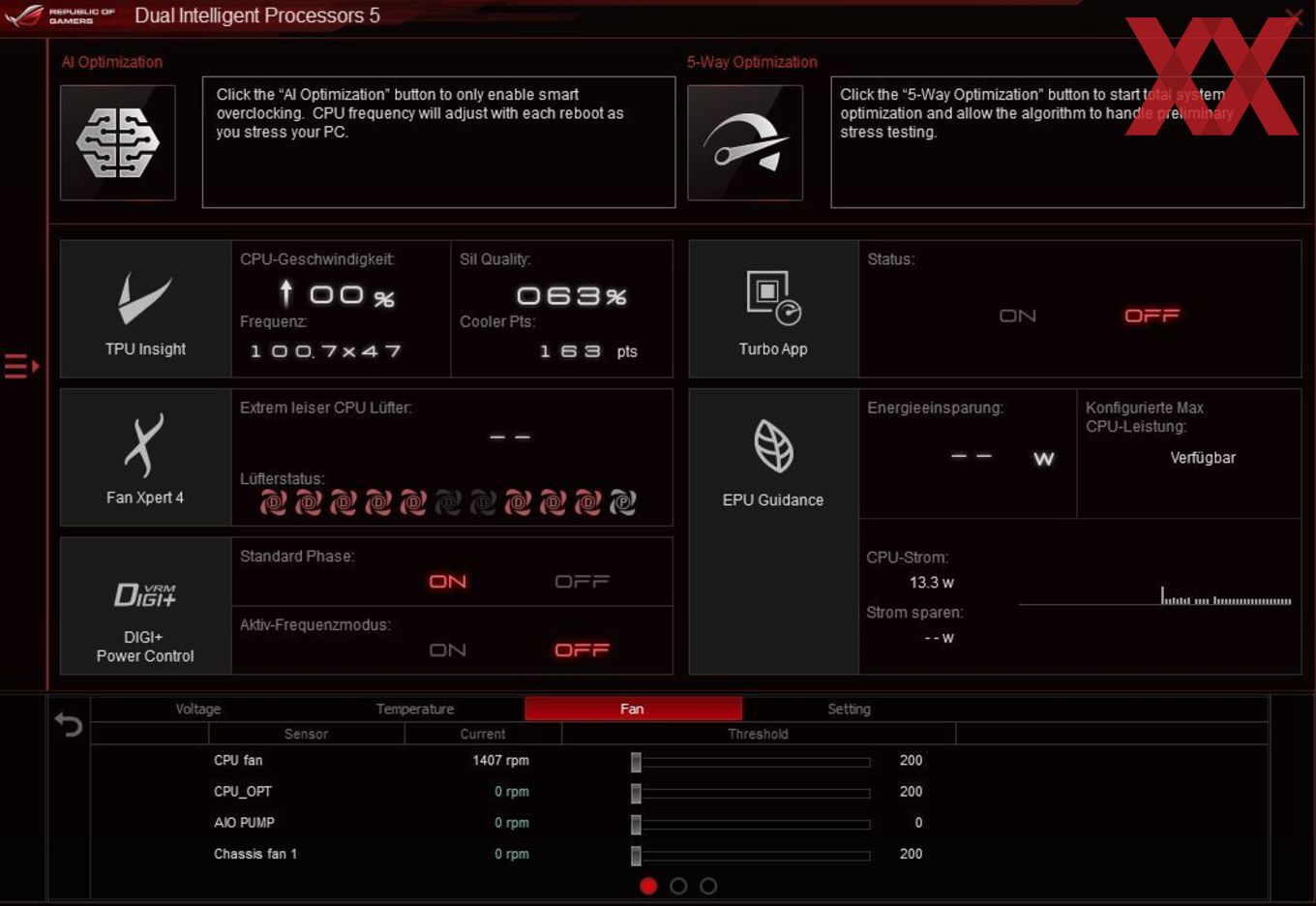Switch to the Temperature tab
Viewport: 1316px width, 906px height.
pos(415,709)
